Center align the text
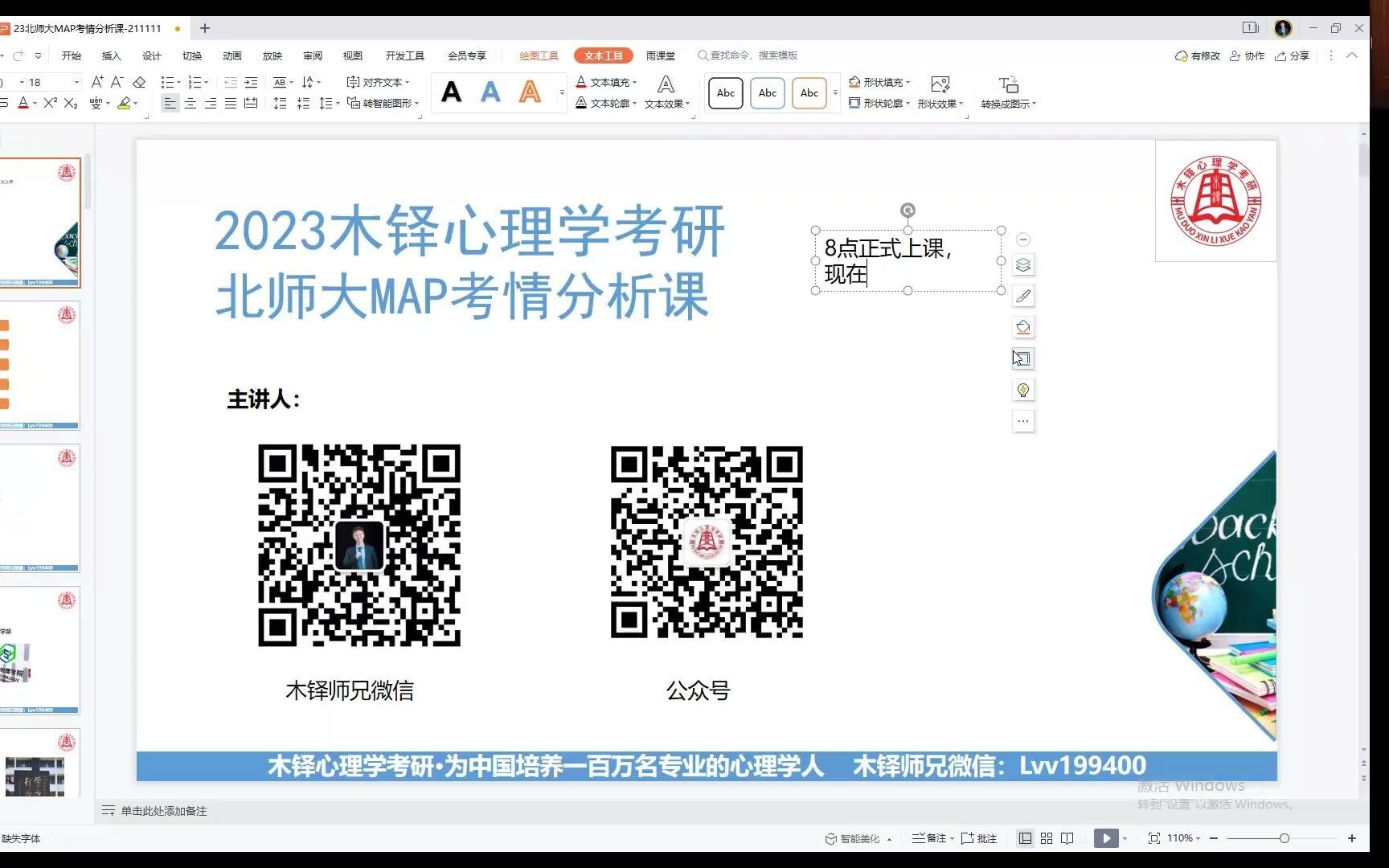The height and width of the screenshot is (868, 1389). click(x=191, y=103)
